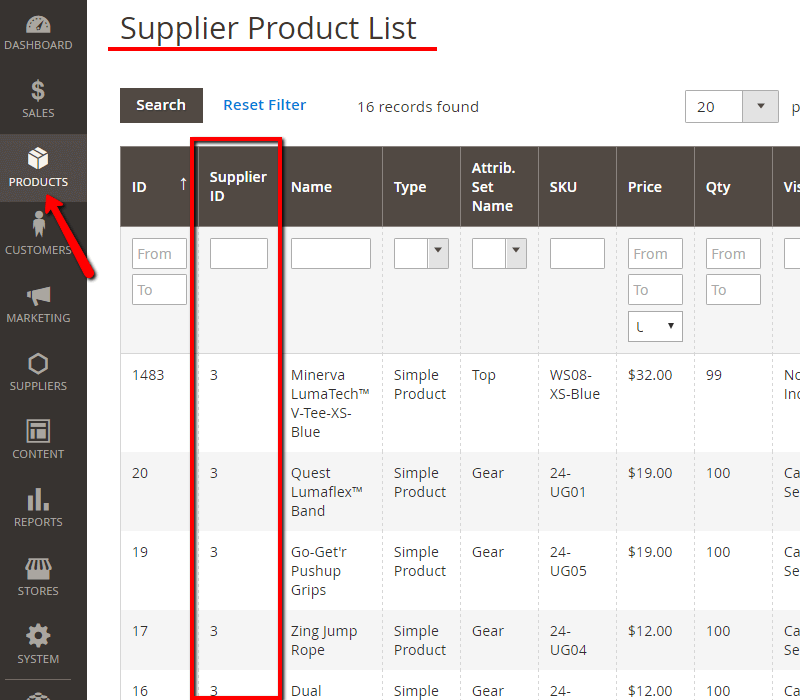Open the Reports bar chart icon
This screenshot has height=700, width=800.
(38, 500)
